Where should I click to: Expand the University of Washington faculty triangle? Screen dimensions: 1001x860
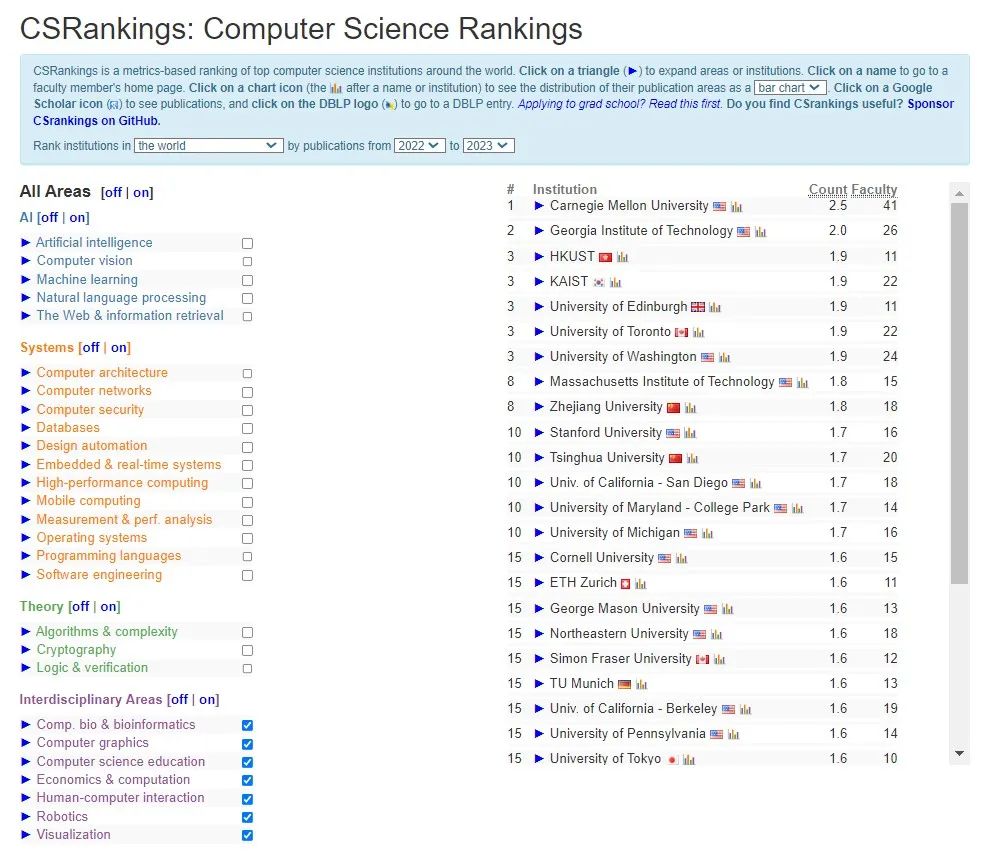(539, 357)
